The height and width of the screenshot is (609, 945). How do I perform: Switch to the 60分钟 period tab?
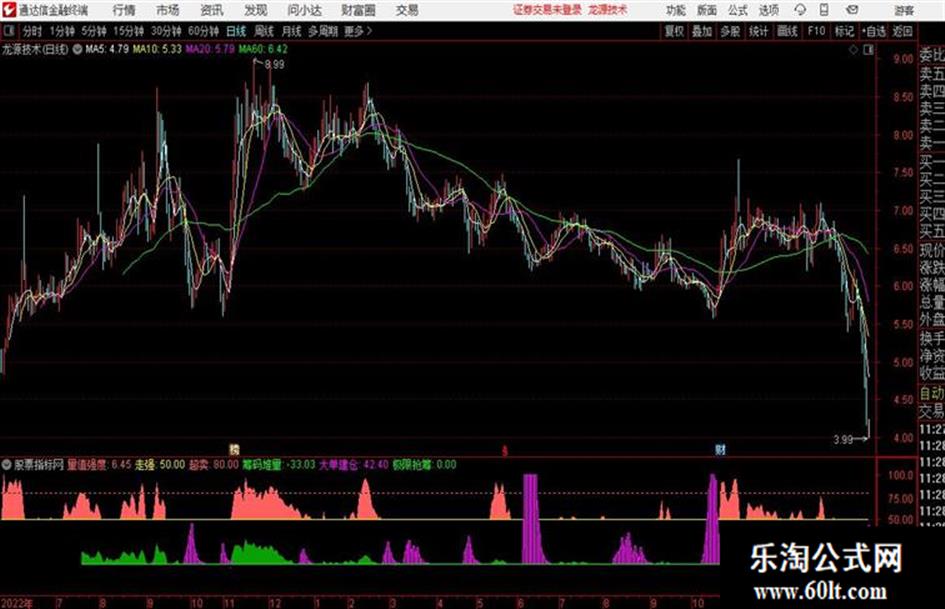click(x=203, y=31)
